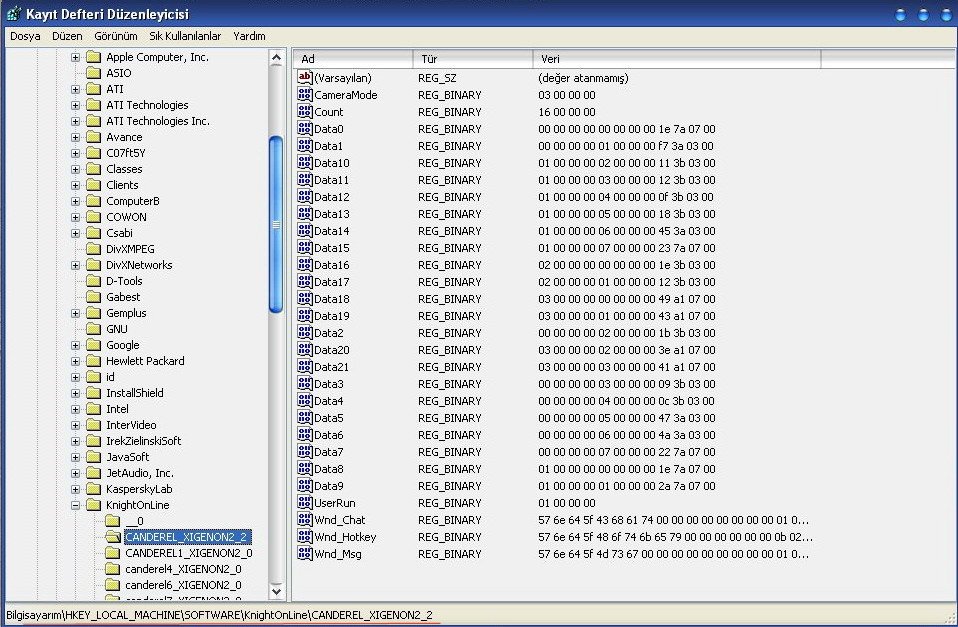Select the Data18 value name
The height and width of the screenshot is (627, 958).
(x=332, y=299)
